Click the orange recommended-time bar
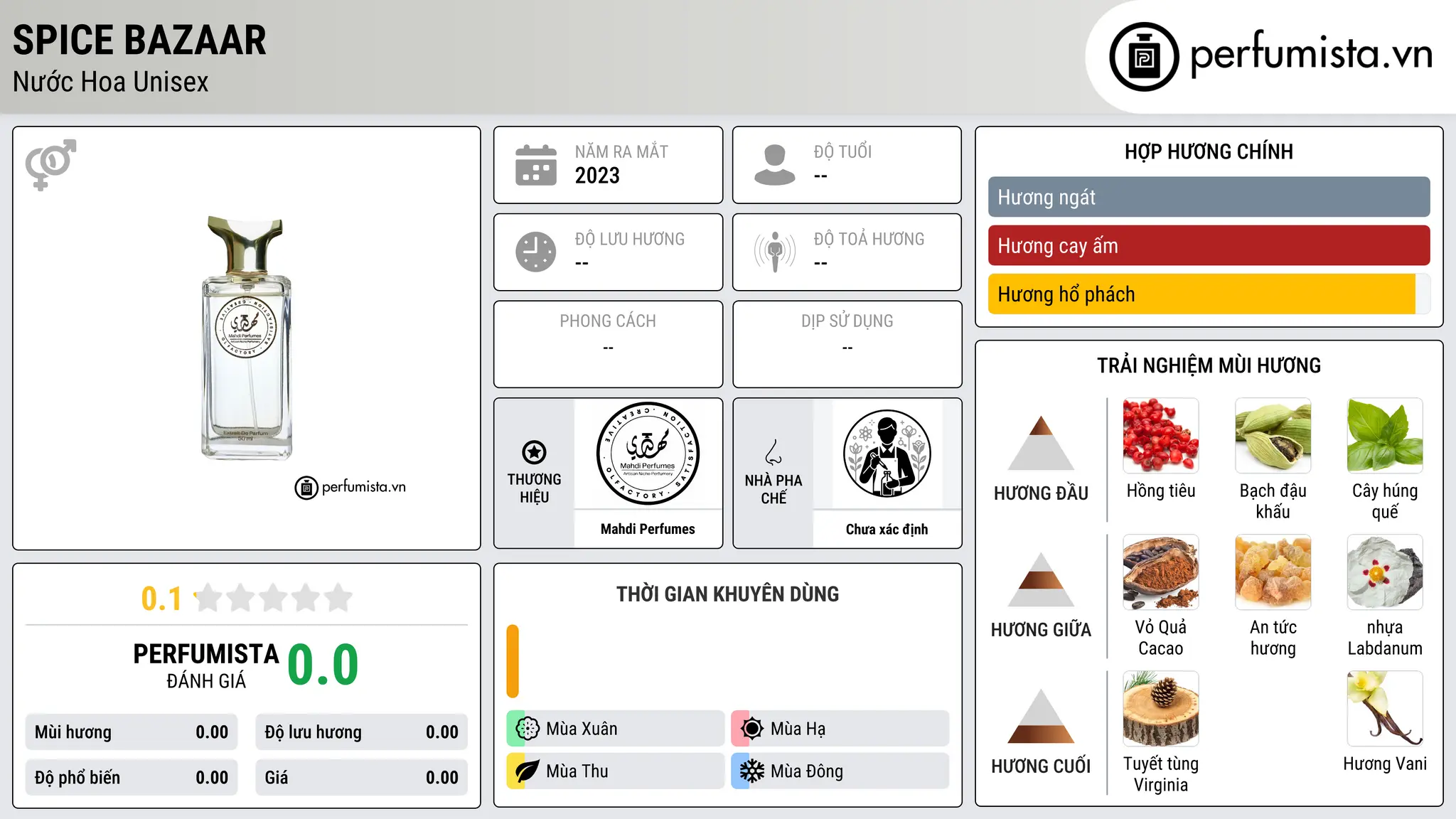 (x=513, y=661)
